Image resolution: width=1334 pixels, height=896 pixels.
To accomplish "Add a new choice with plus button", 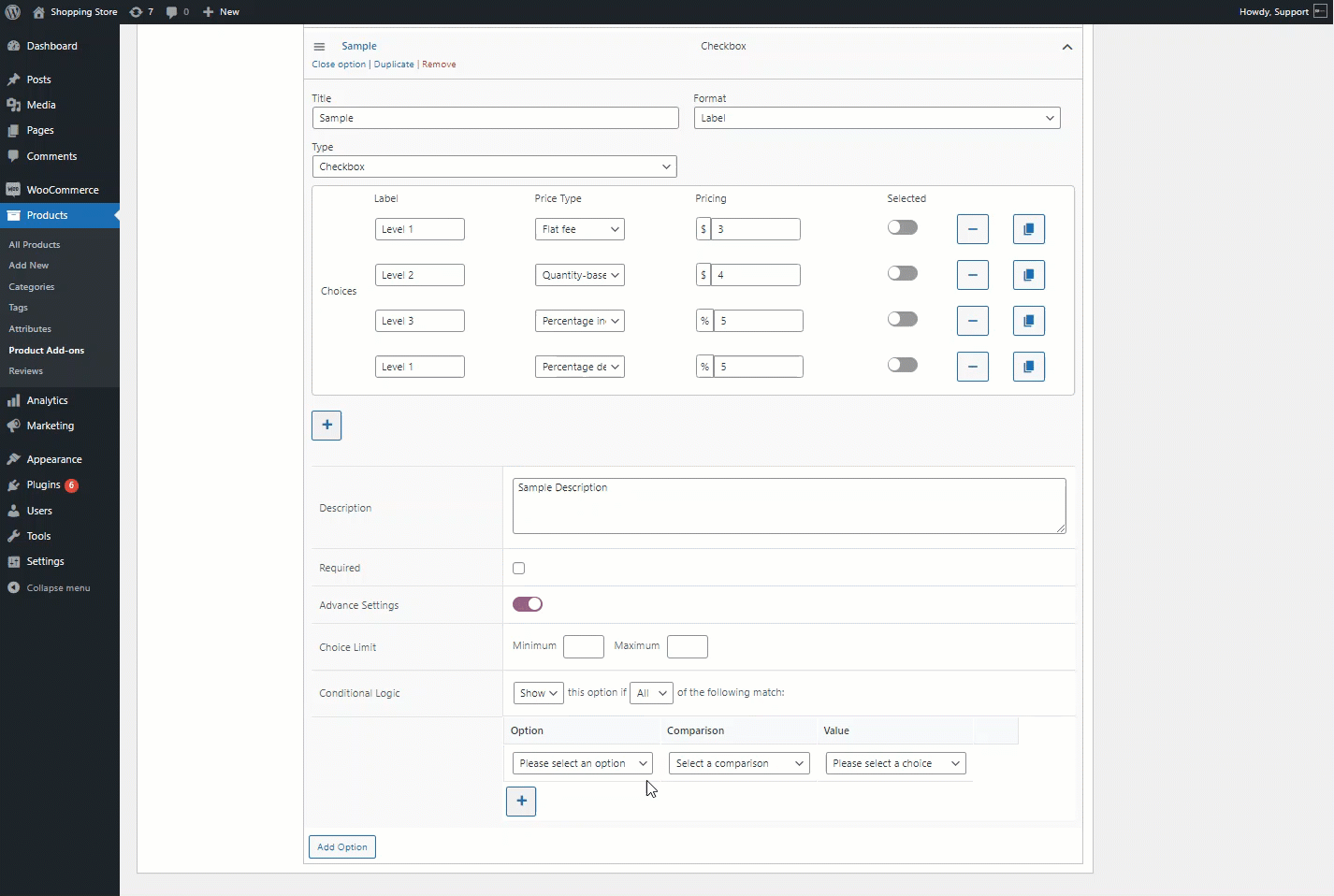I will (326, 426).
